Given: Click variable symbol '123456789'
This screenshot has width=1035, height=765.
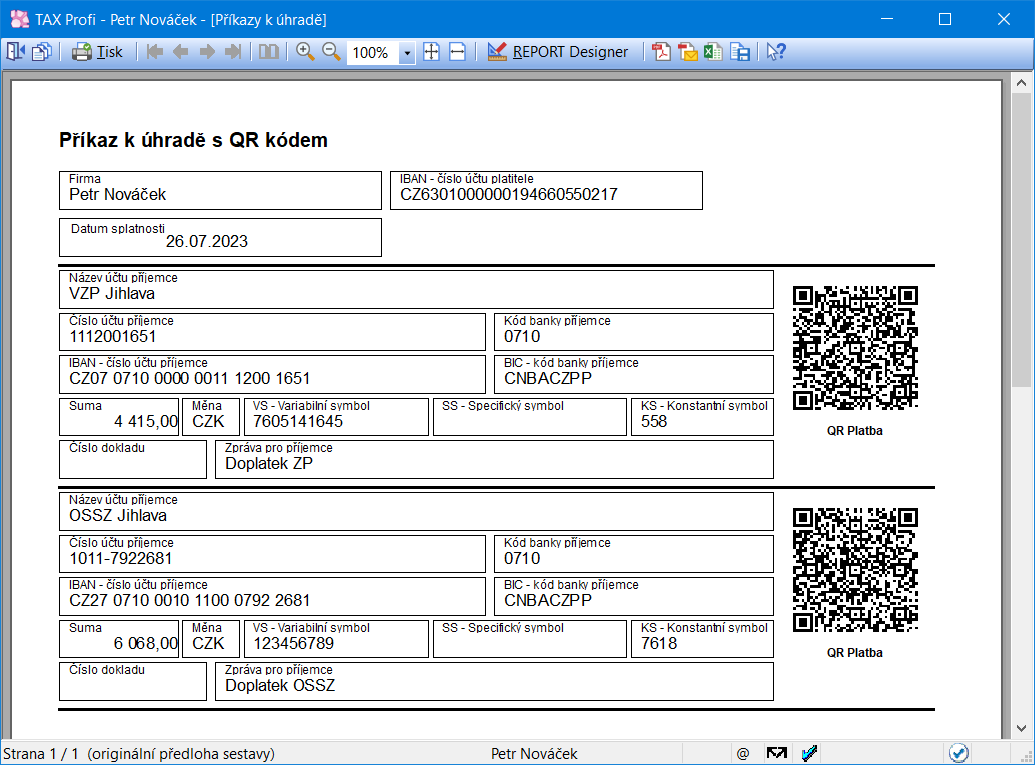Looking at the screenshot, I should click(293, 644).
